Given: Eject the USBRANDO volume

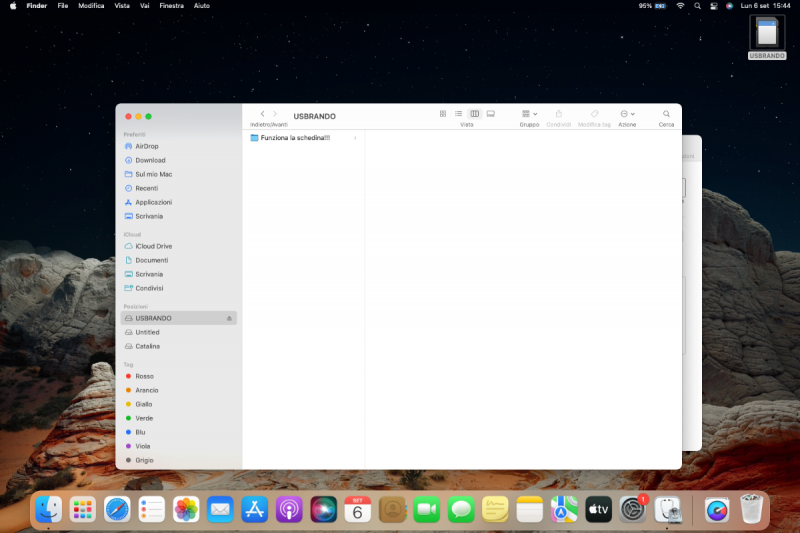Looking at the screenshot, I should [229, 318].
